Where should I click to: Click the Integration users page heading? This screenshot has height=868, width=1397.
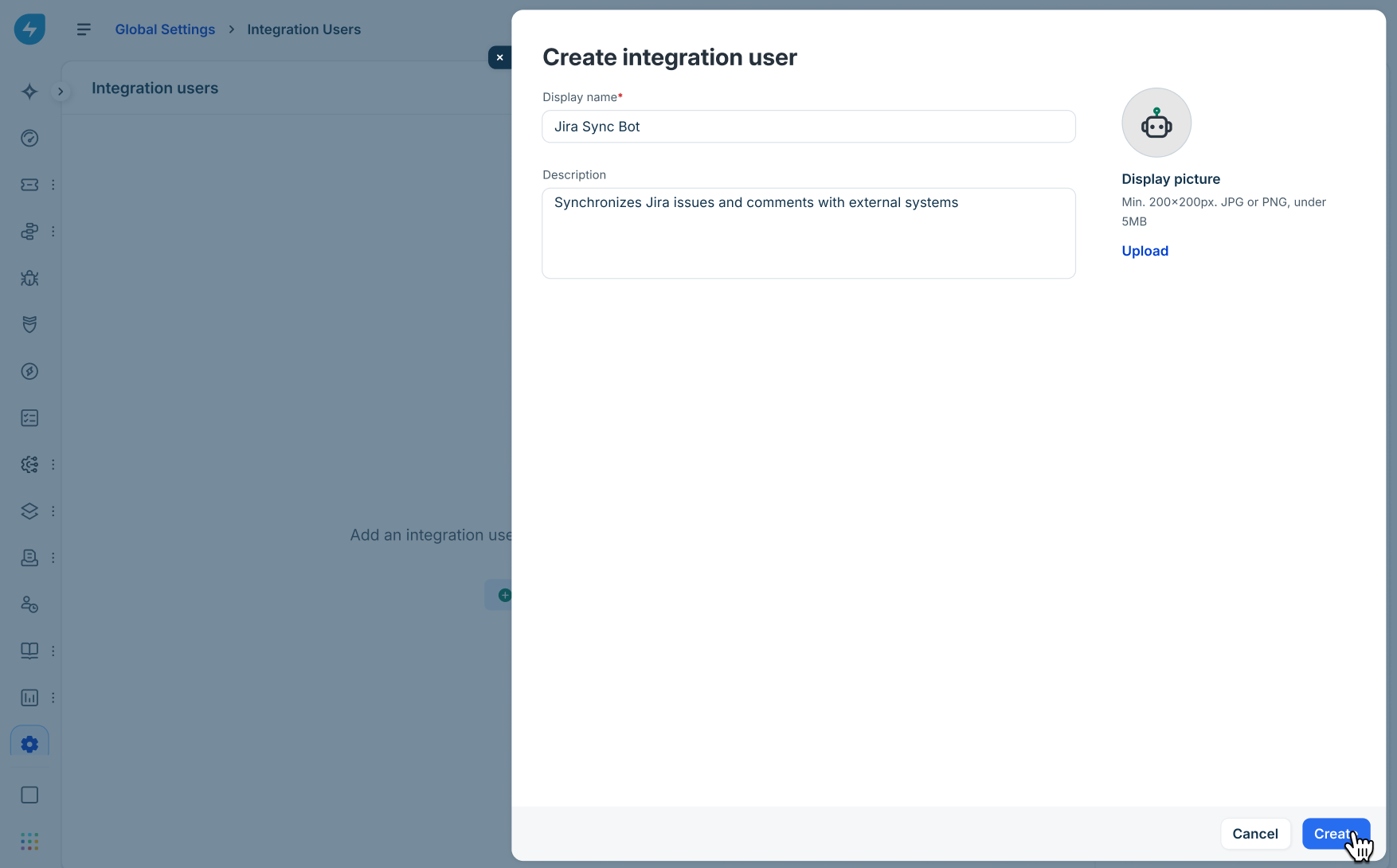155,88
